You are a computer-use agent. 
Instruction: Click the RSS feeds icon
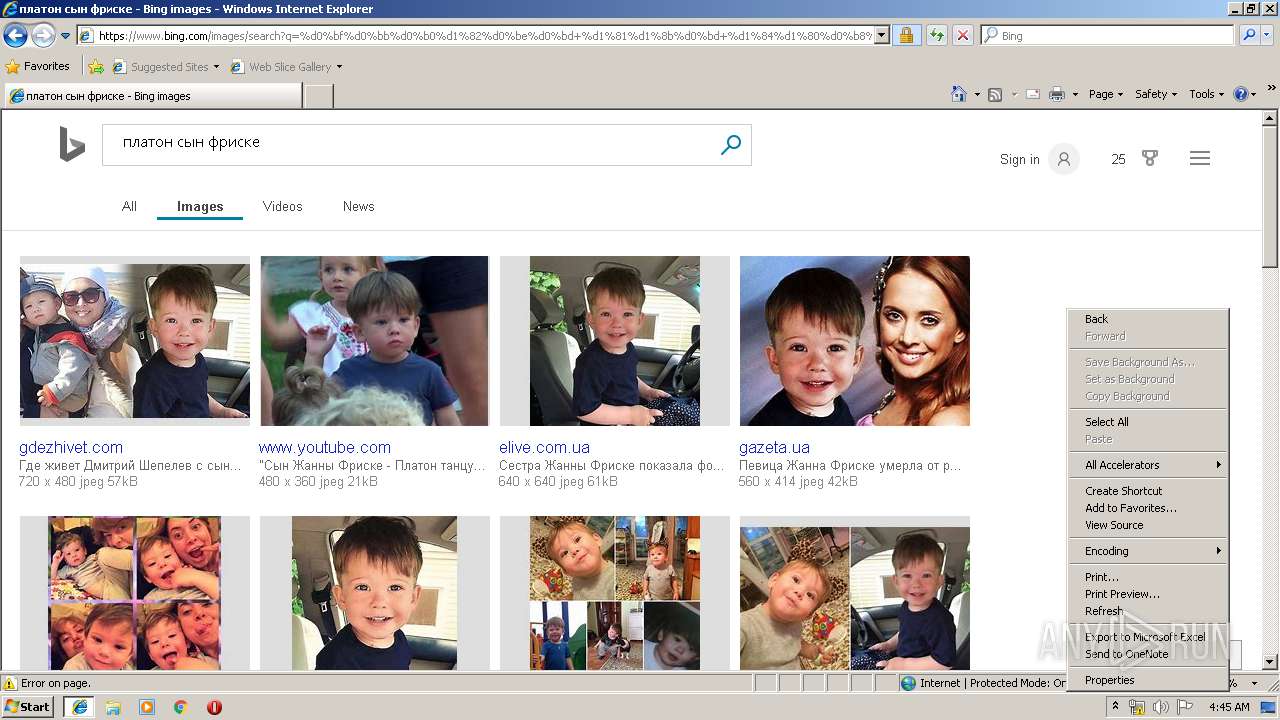(x=995, y=94)
